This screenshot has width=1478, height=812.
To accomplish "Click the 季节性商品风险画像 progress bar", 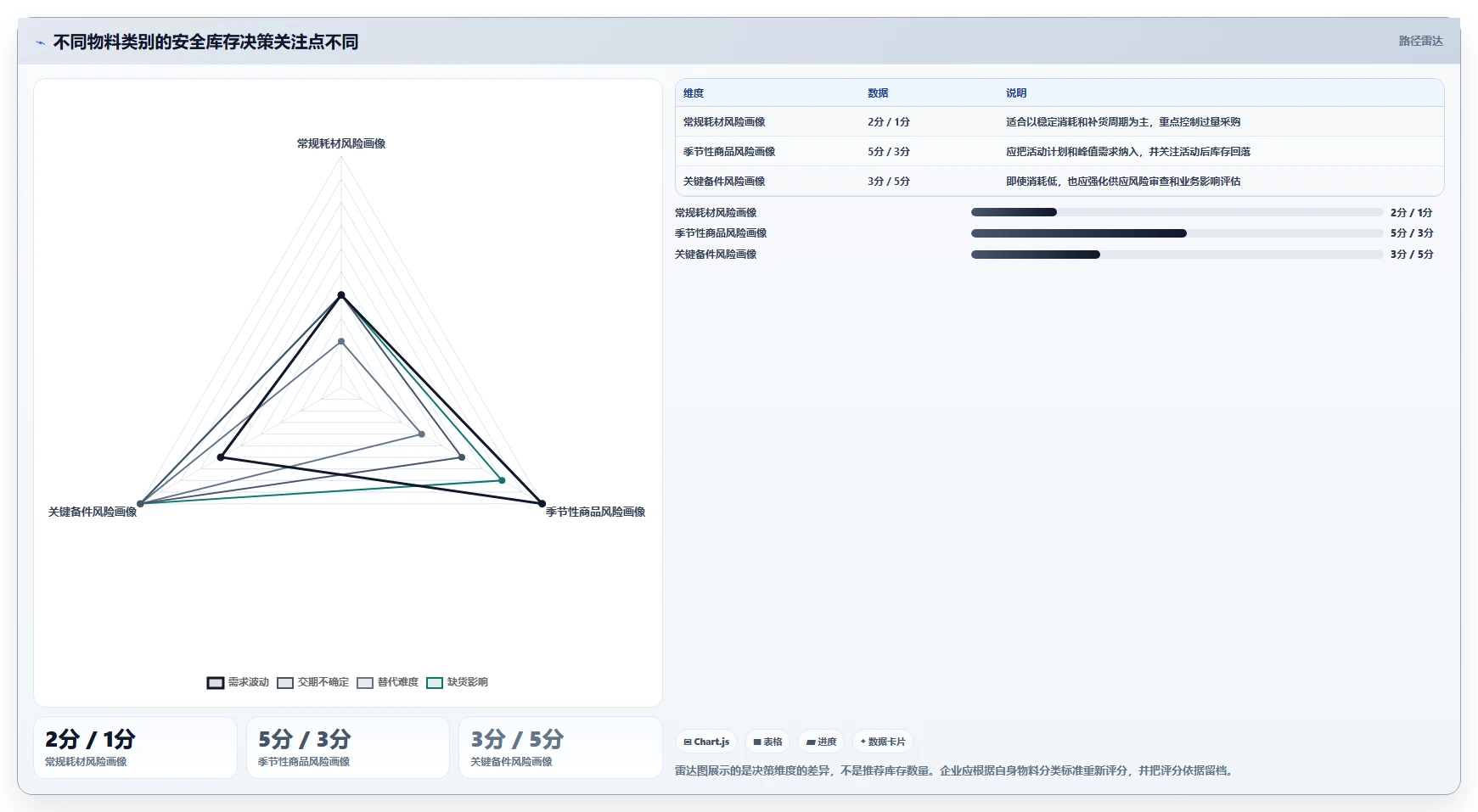I will [1177, 233].
